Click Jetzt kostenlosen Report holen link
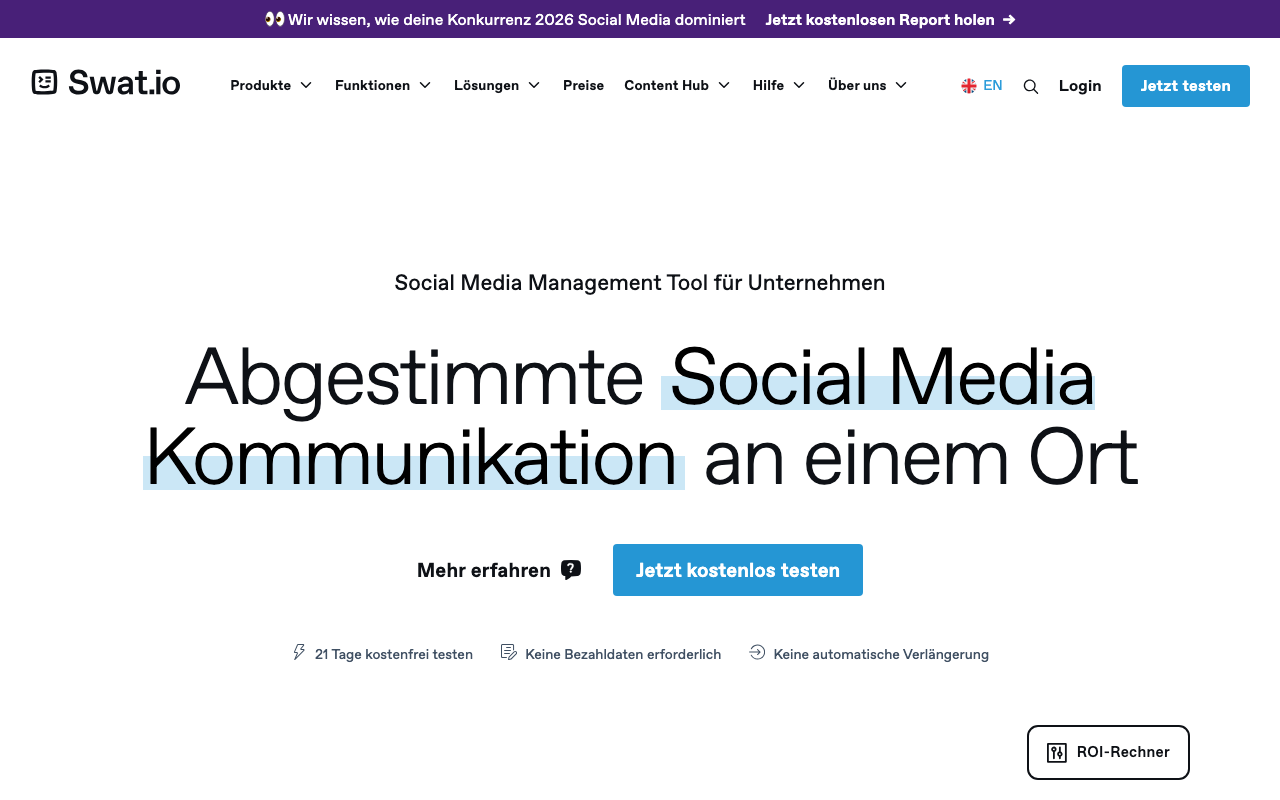This screenshot has height=800, width=1280. click(x=880, y=20)
